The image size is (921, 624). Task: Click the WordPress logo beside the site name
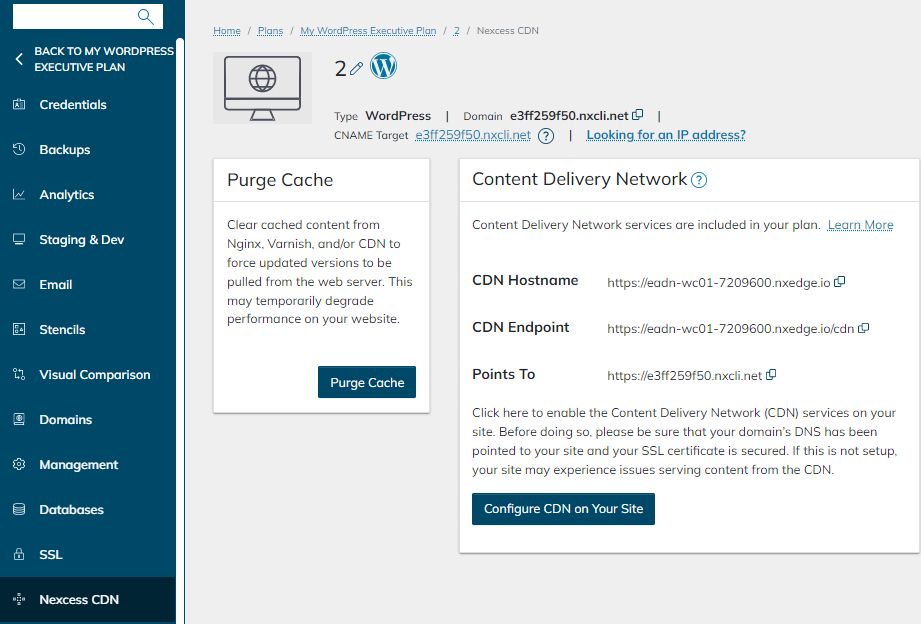click(x=383, y=65)
